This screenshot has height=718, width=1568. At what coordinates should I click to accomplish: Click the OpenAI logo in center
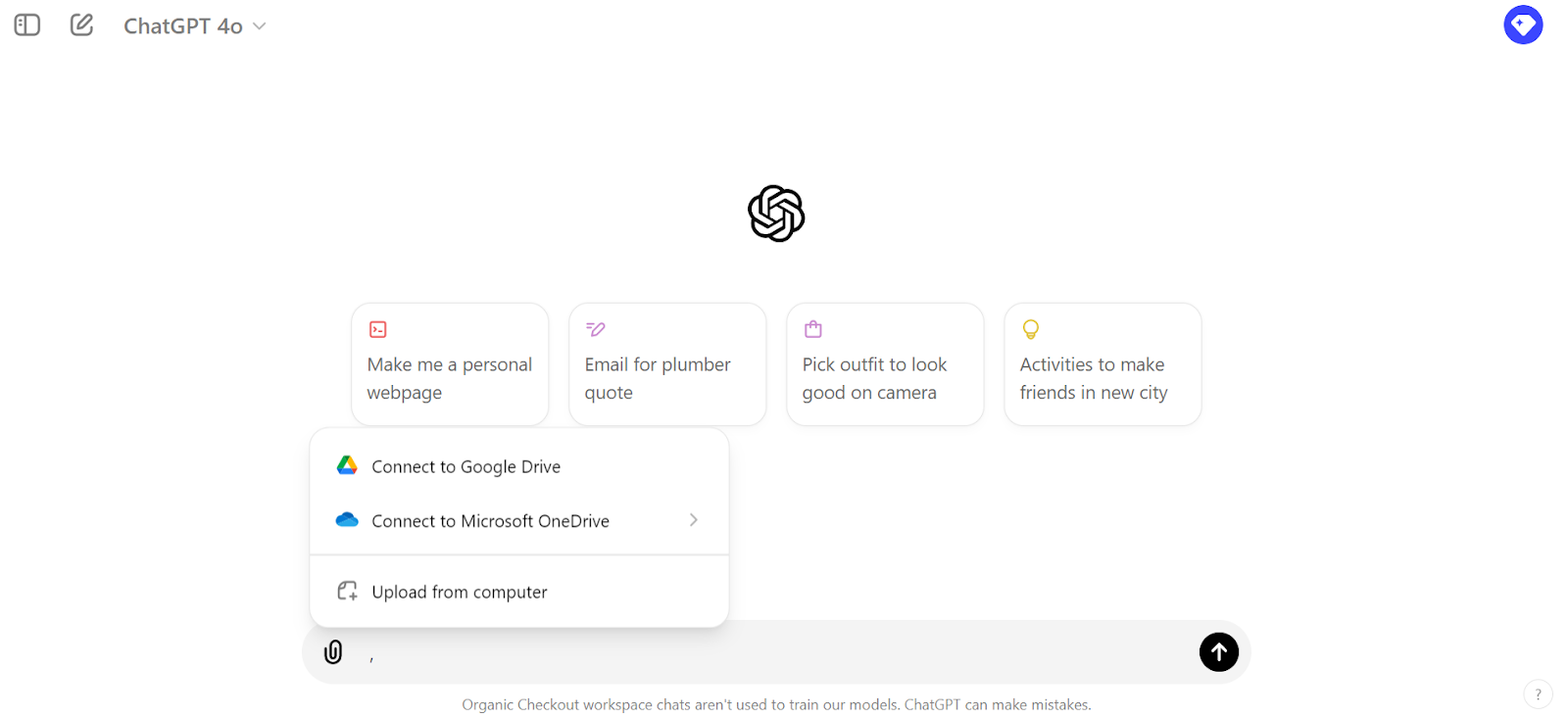tap(776, 214)
